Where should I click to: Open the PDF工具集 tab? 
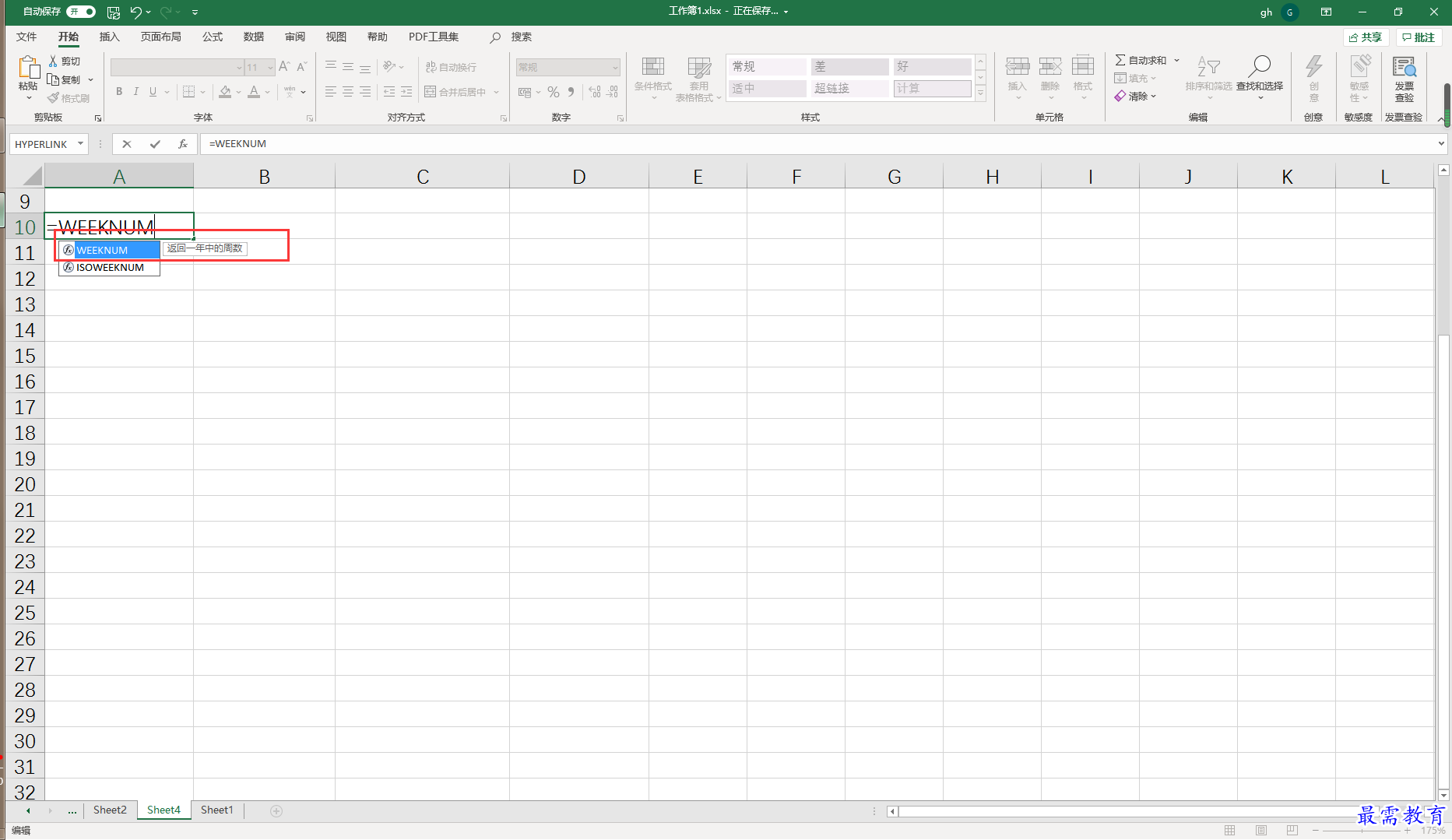click(x=434, y=37)
